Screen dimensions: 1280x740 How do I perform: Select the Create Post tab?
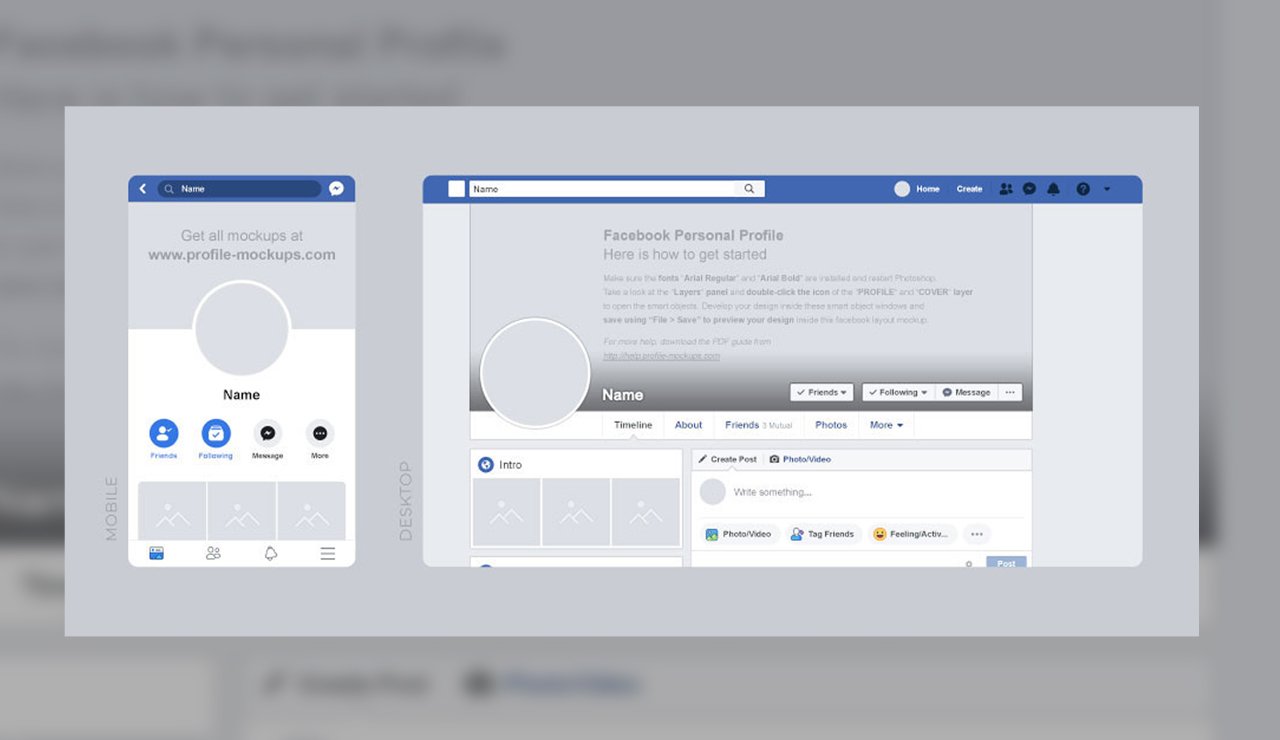[727, 459]
